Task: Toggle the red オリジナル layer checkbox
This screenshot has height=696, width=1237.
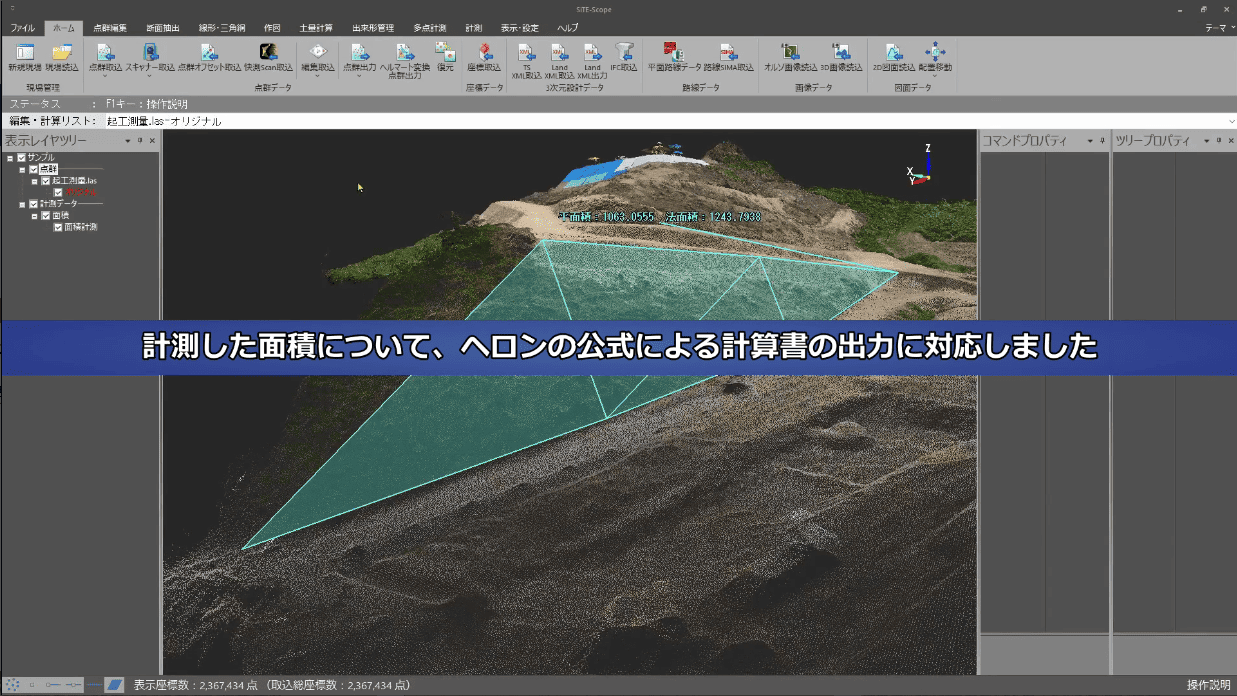Action: (58, 192)
